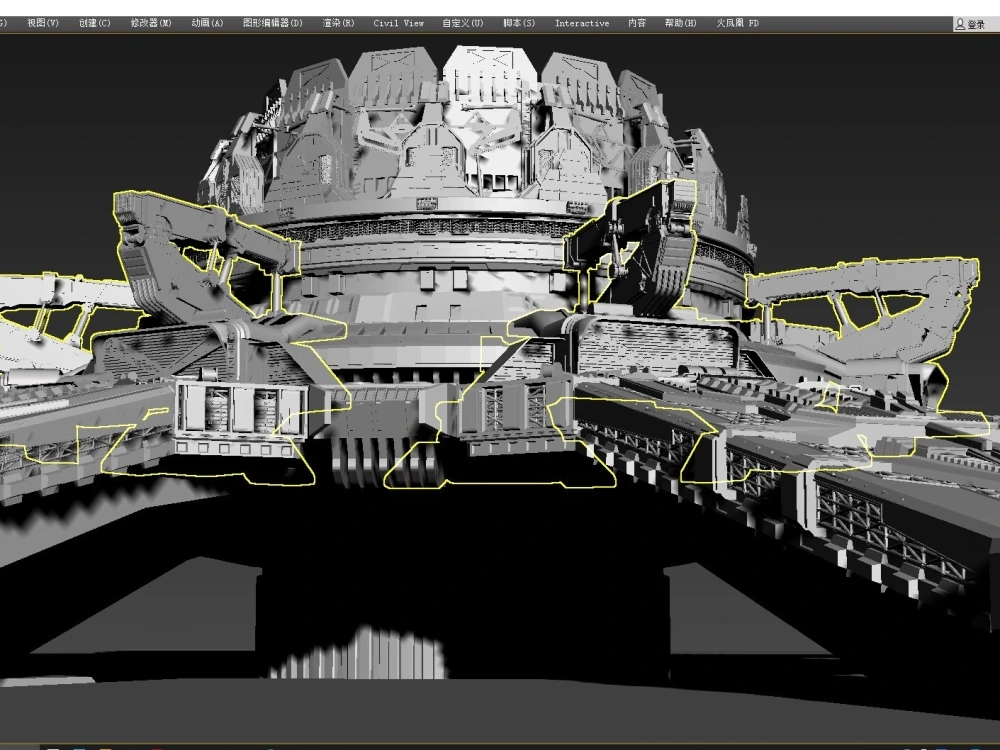The image size is (1000, 750).
Task: Open the 脚本(S) menu
Action: [x=519, y=23]
